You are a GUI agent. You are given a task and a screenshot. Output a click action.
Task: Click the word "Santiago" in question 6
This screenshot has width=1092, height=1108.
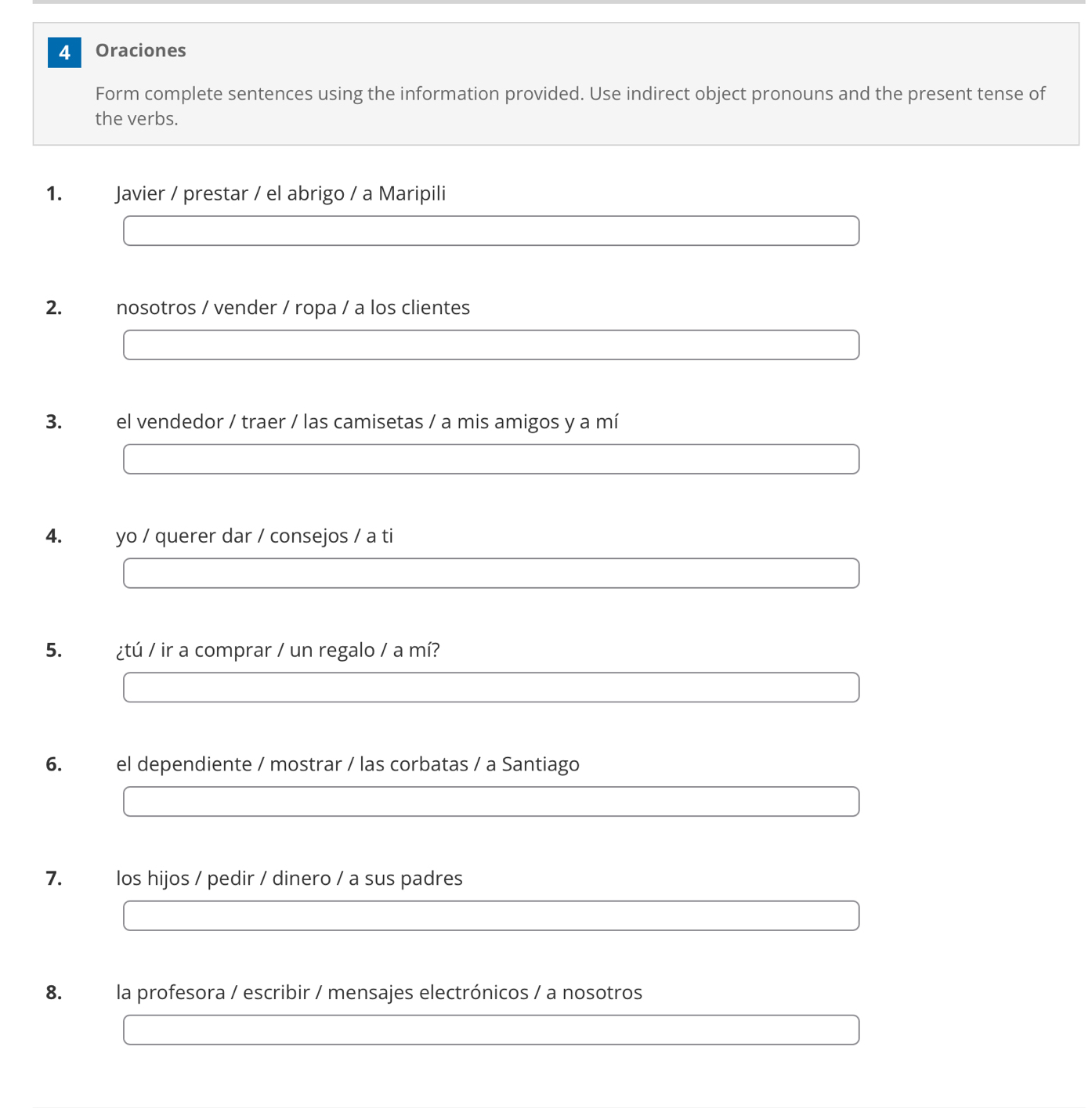click(x=548, y=763)
